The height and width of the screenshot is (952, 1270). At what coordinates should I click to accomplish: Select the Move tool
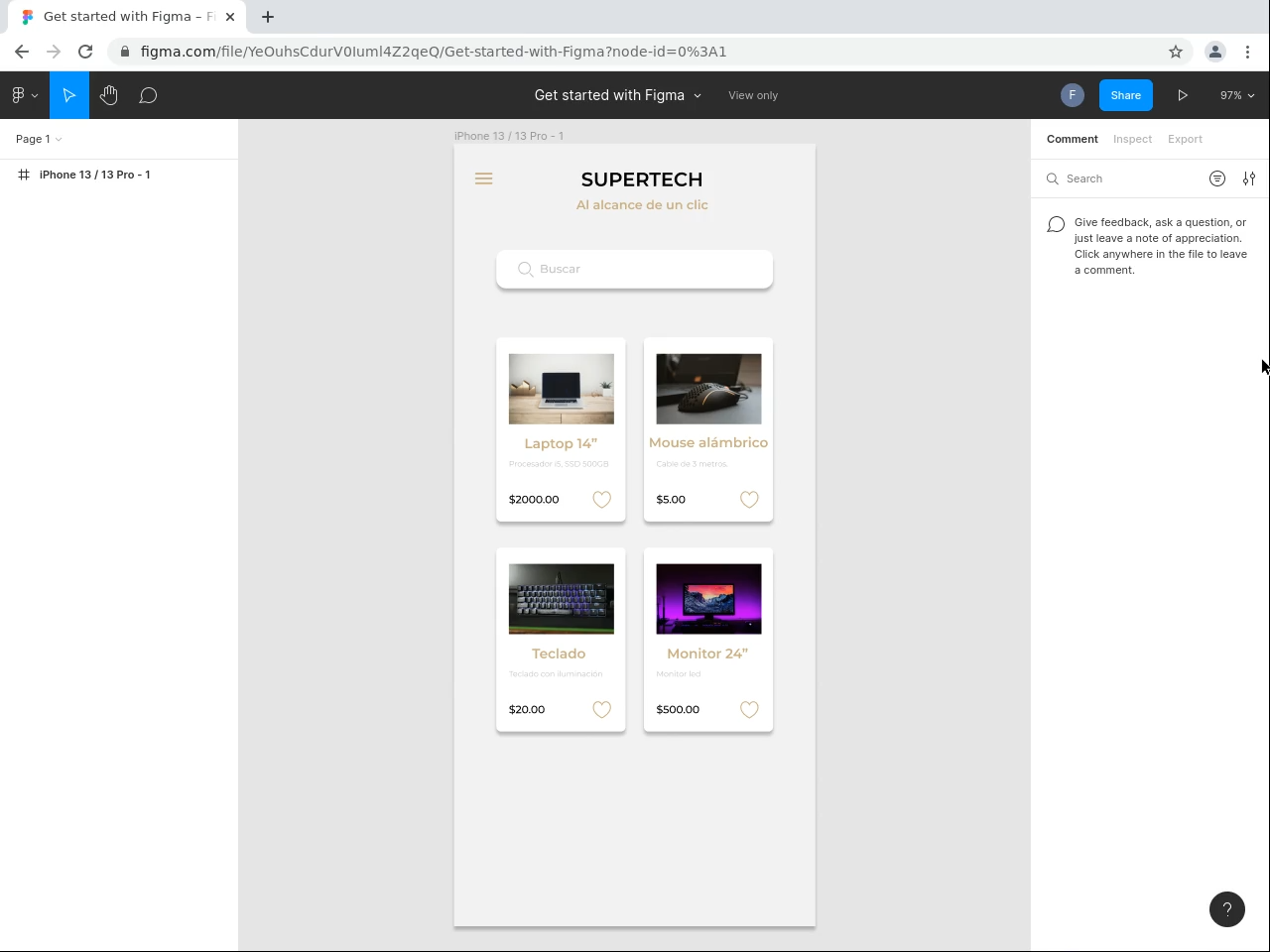coord(69,95)
